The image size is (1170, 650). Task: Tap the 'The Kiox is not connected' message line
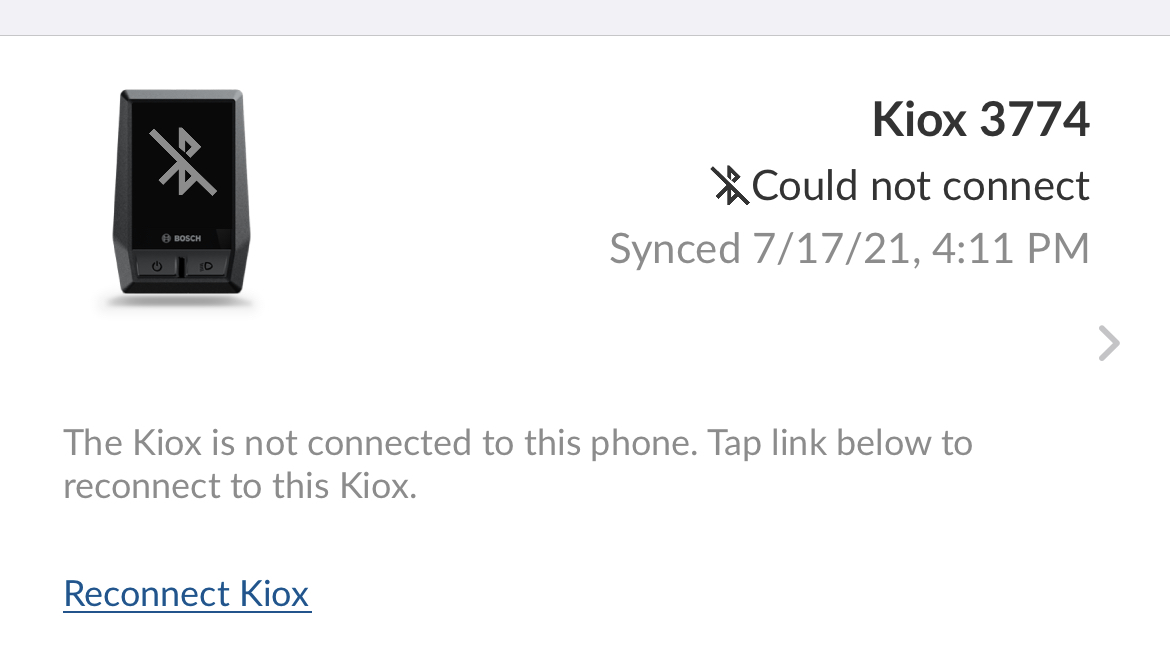tap(517, 442)
